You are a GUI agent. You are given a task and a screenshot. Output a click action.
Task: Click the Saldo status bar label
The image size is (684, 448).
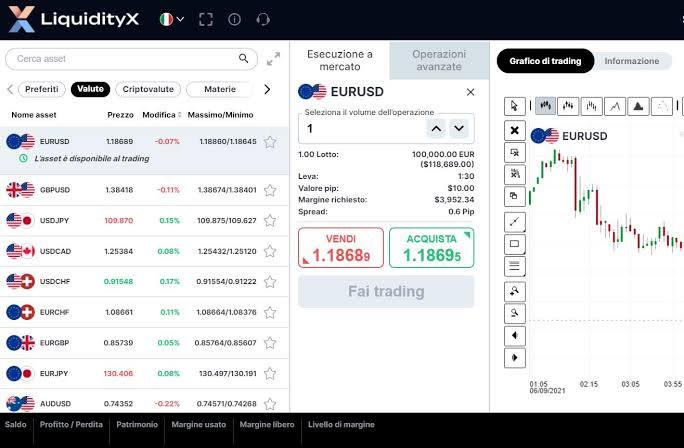(16, 424)
